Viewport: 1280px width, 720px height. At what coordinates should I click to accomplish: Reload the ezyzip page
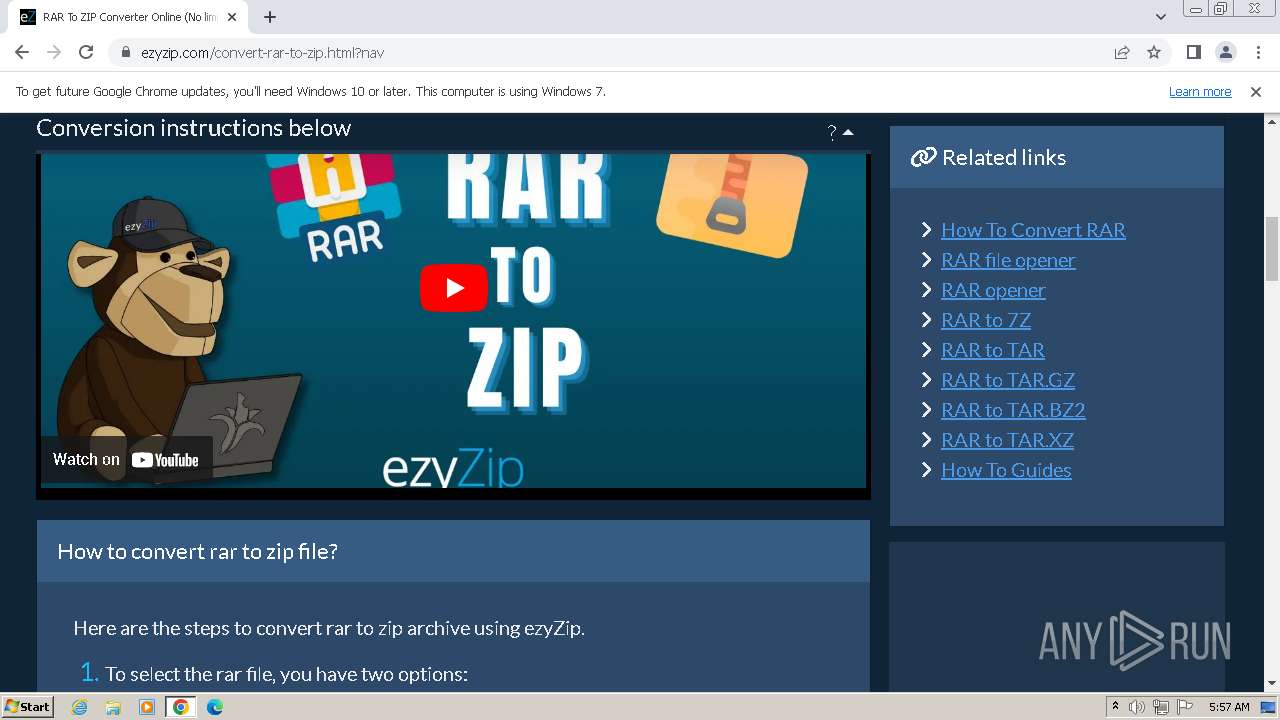pos(86,53)
